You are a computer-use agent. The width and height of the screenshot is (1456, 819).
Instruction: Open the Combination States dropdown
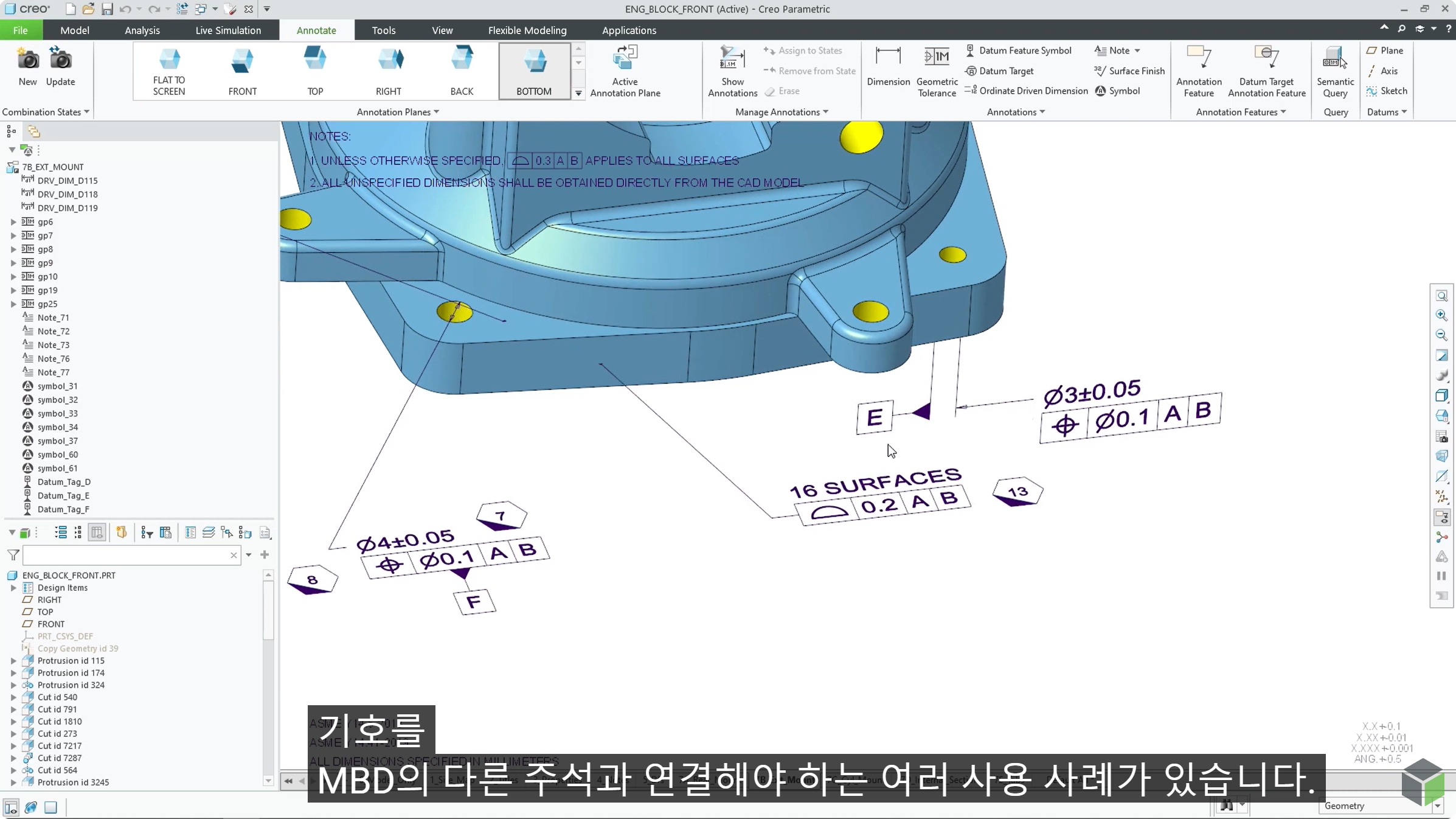[x=46, y=112]
